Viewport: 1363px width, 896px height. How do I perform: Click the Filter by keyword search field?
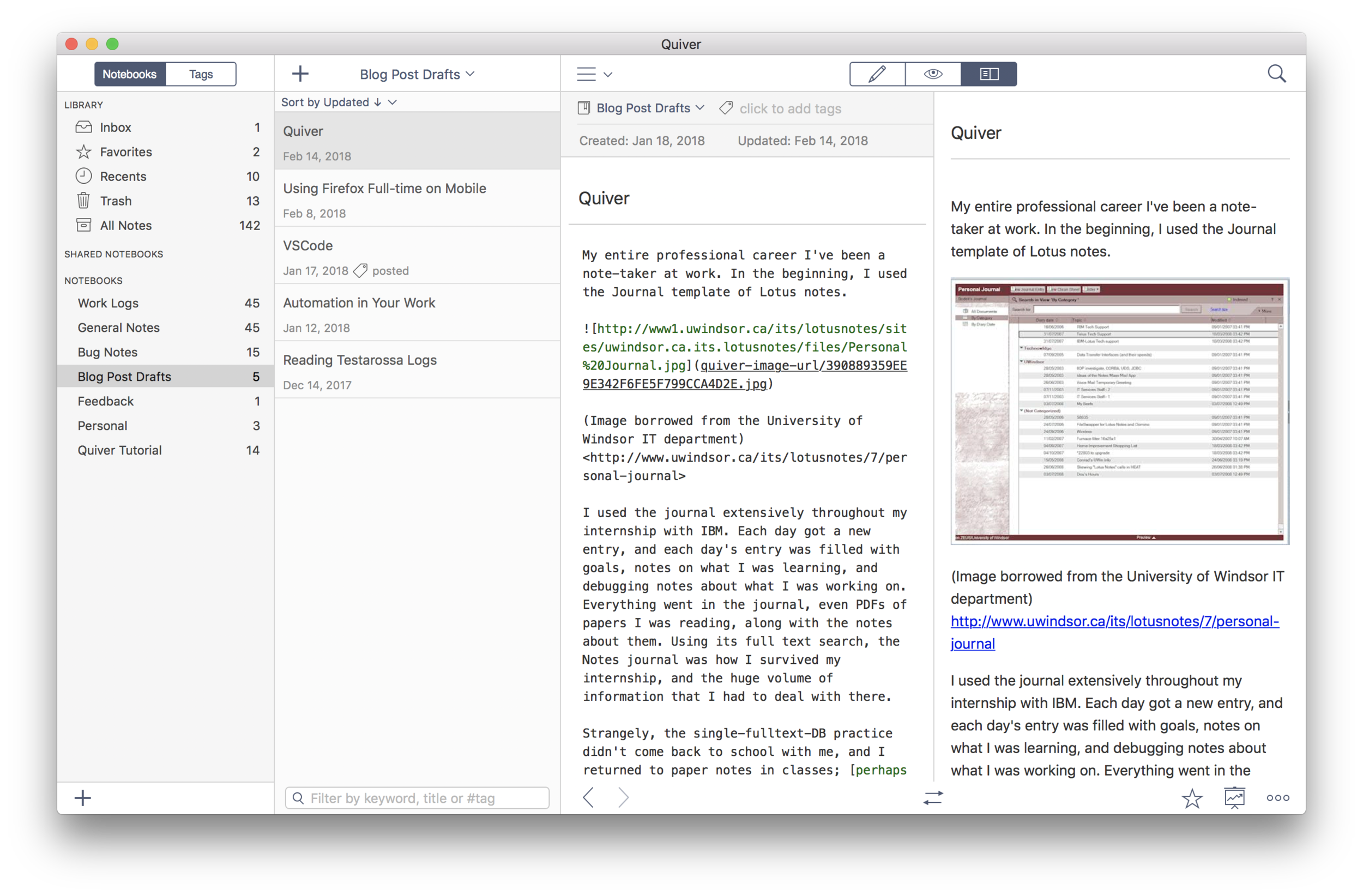(417, 797)
